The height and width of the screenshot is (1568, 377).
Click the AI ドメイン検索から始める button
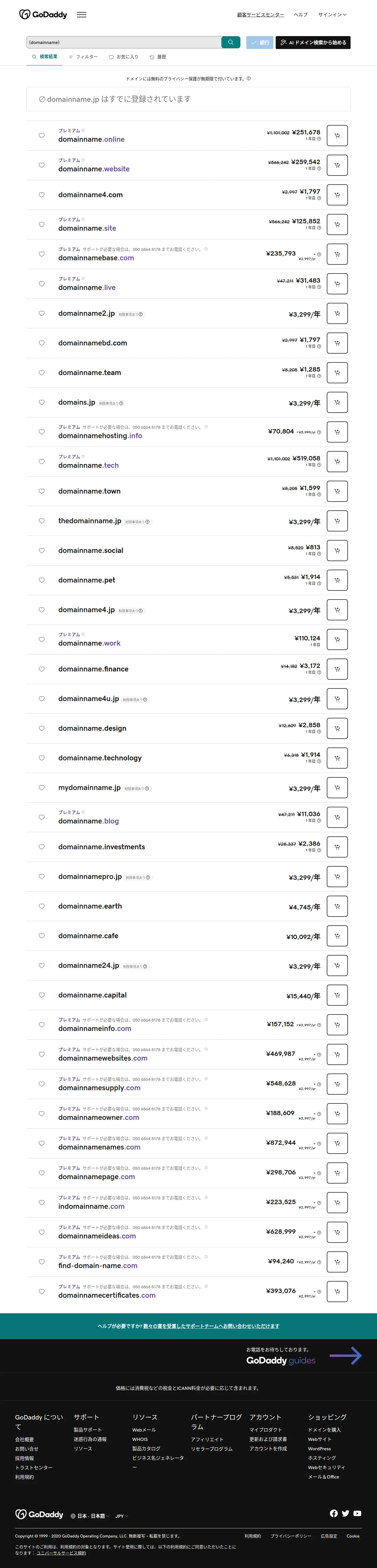coord(313,43)
